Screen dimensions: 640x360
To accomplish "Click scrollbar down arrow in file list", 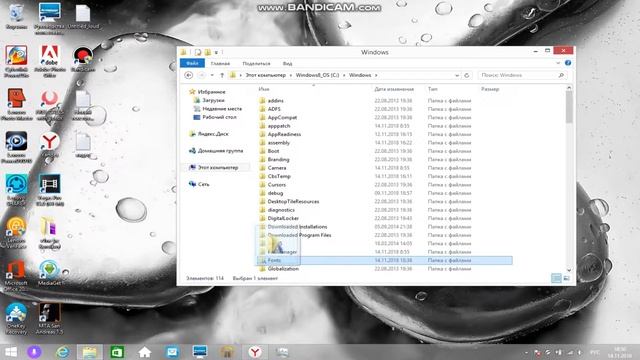I will pyautogui.click(x=569, y=270).
